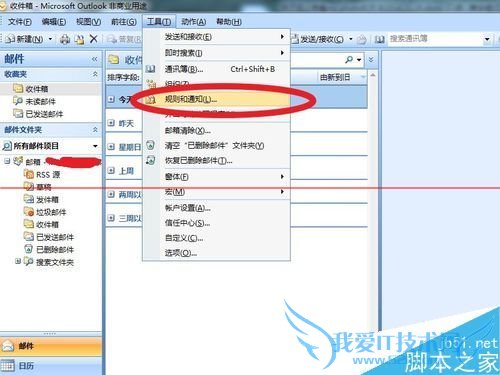Switch to the 邮件 navigation button
Image resolution: width=500 pixels, height=375 pixels.
pyautogui.click(x=51, y=346)
